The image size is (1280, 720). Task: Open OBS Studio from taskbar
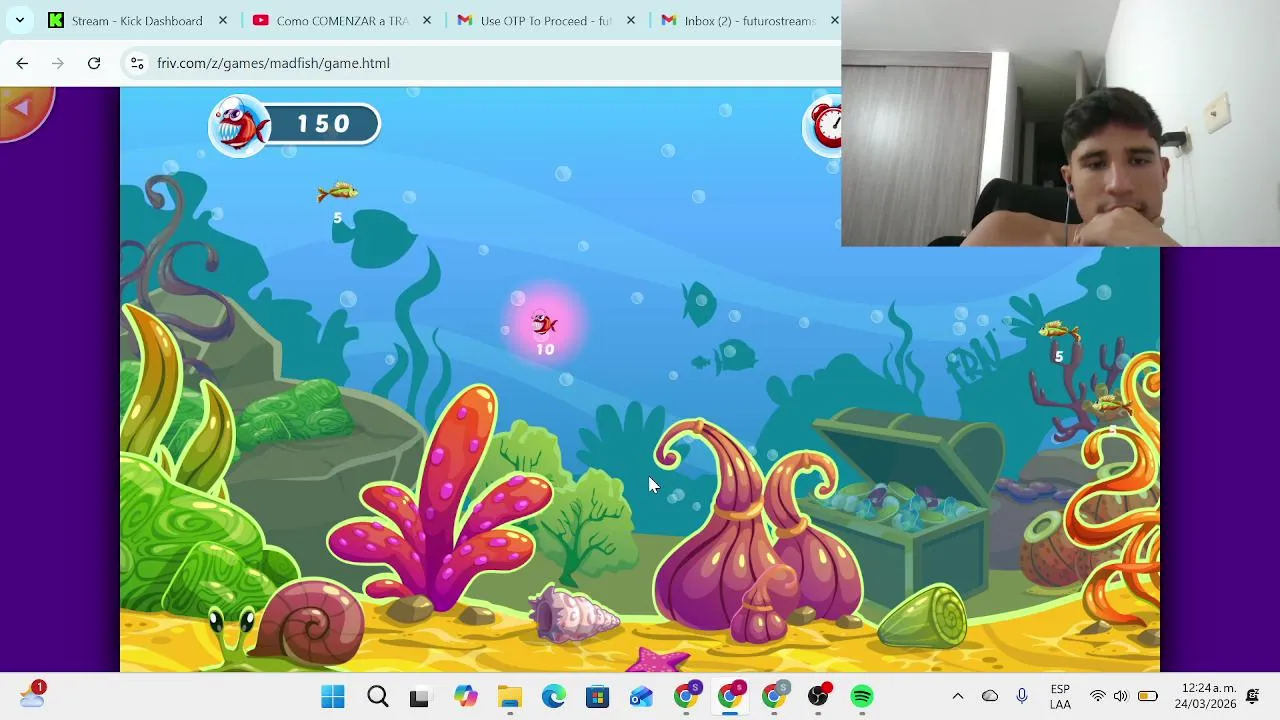pyautogui.click(x=819, y=696)
